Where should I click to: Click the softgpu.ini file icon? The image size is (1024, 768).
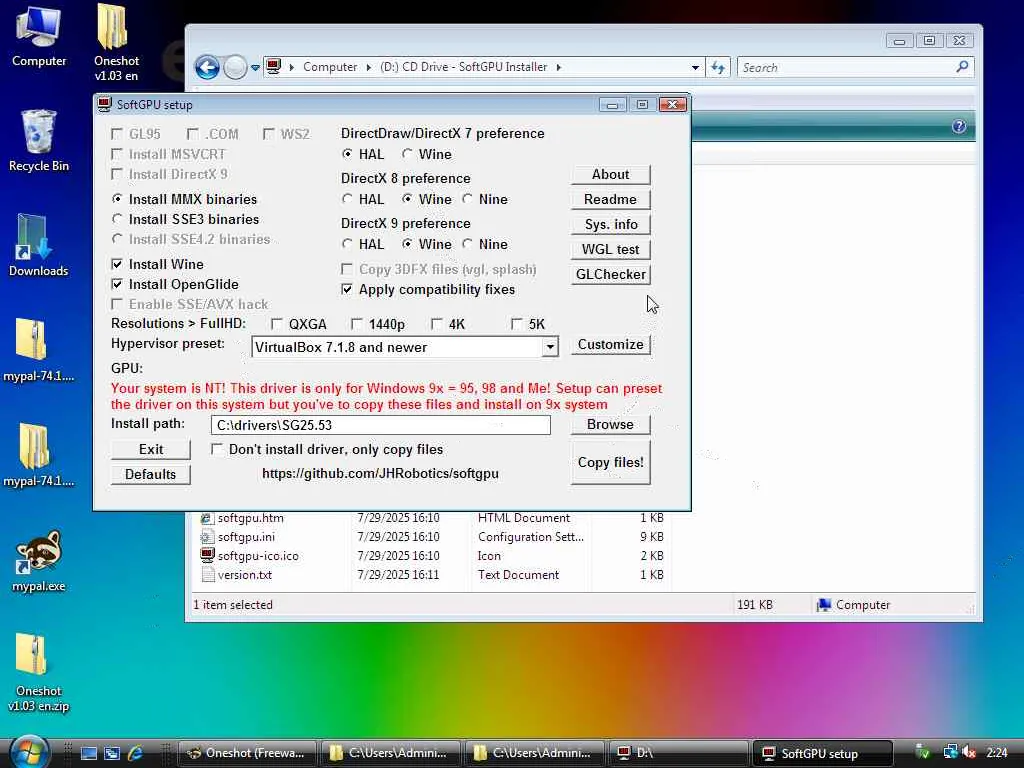coord(207,537)
